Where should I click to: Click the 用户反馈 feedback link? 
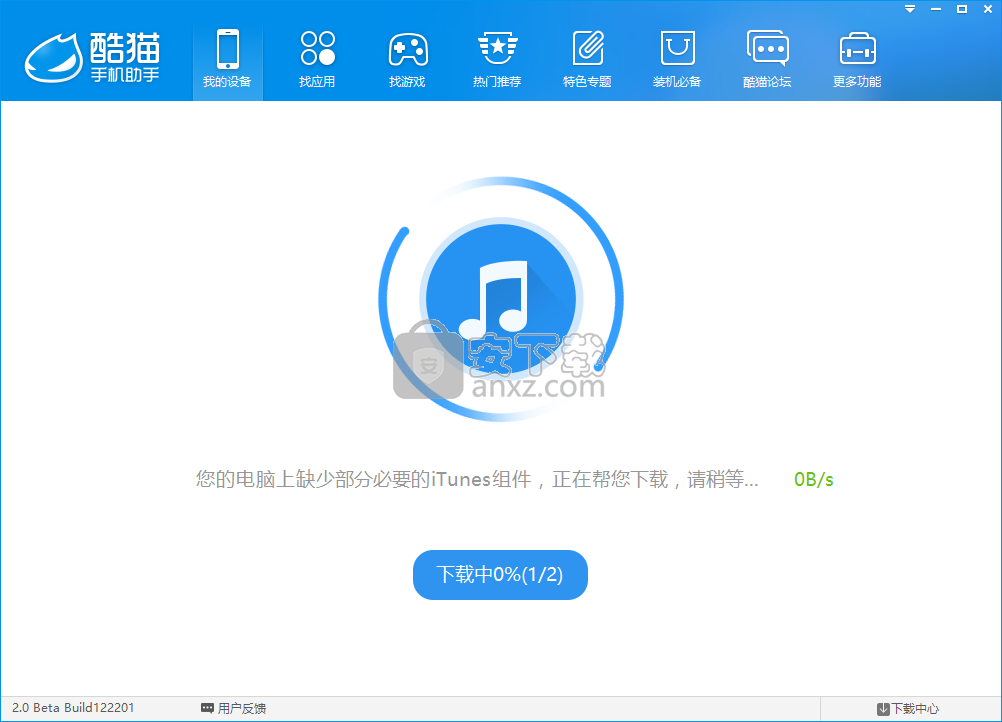pos(233,708)
